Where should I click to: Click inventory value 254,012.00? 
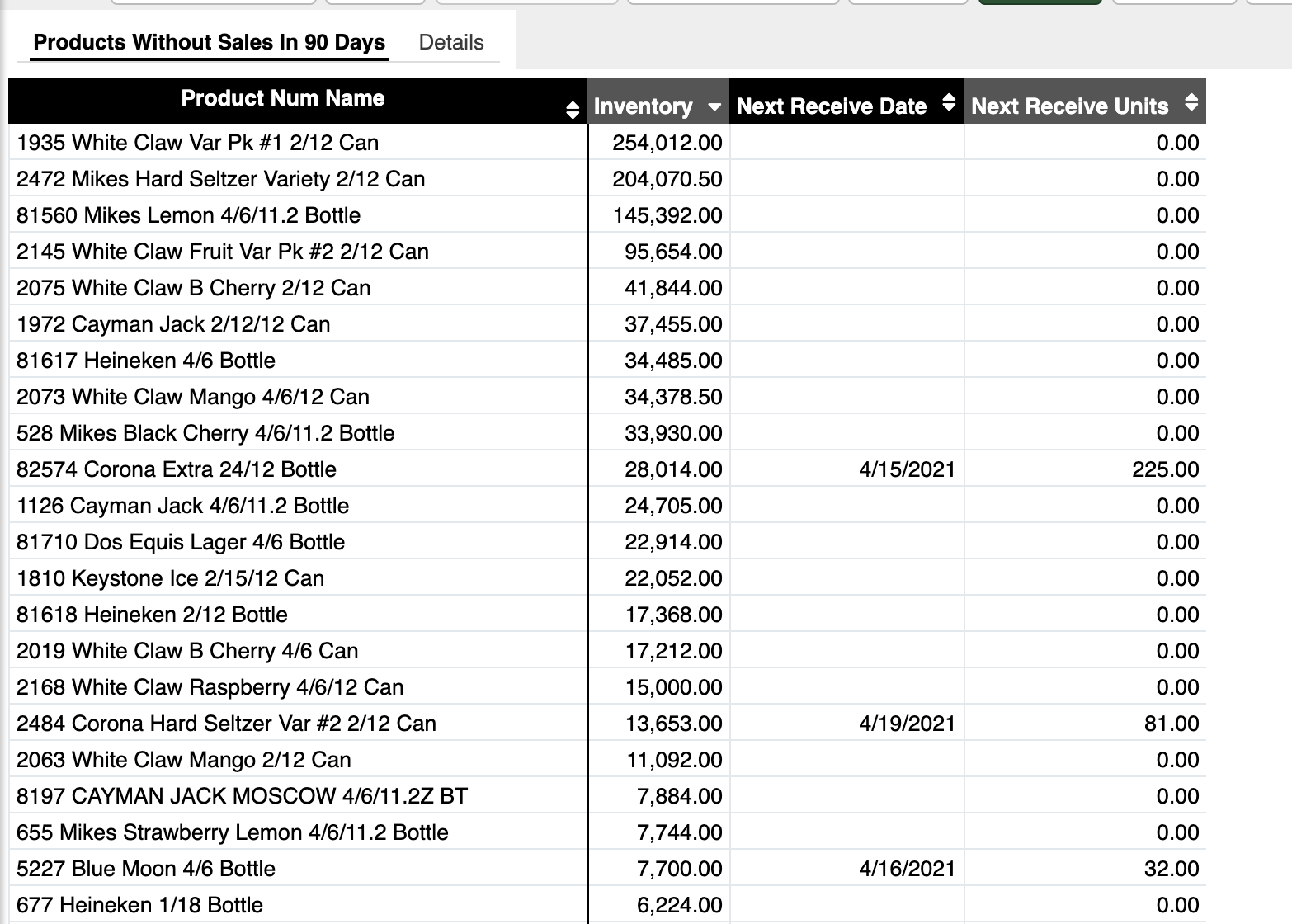[667, 143]
